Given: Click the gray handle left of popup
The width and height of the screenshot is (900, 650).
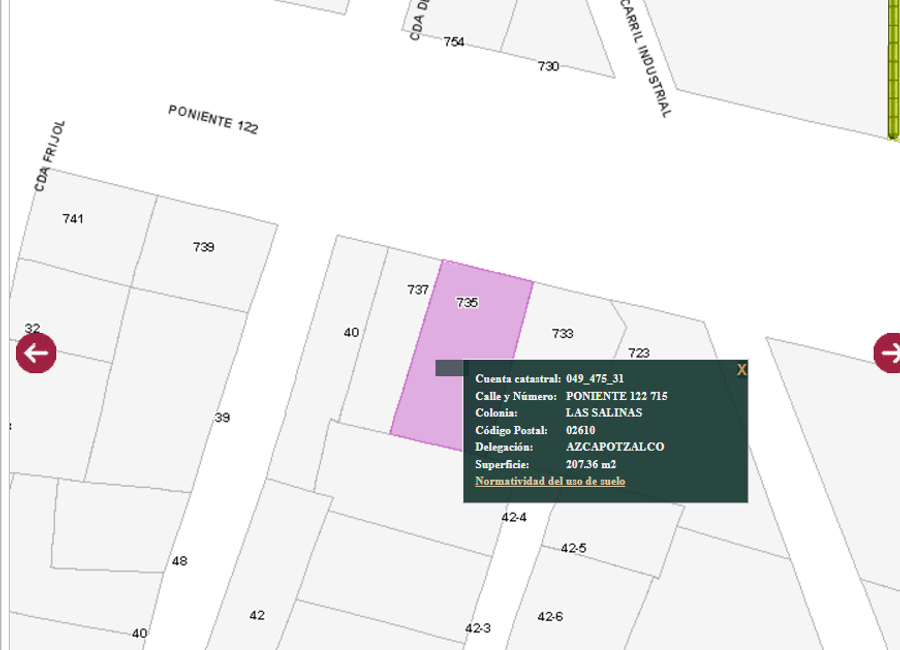Looking at the screenshot, I should 449,368.
